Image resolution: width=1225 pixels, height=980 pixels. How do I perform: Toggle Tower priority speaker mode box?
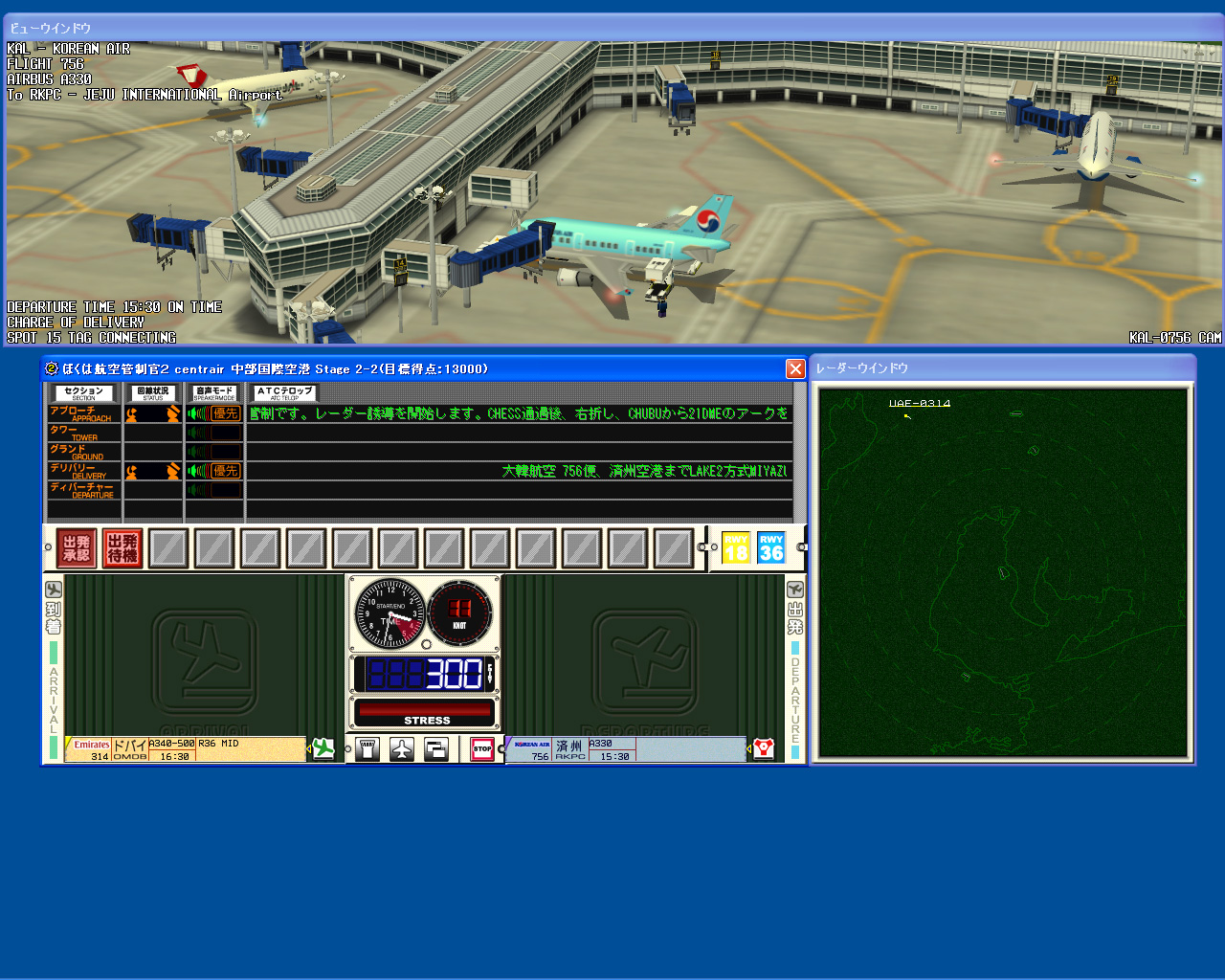point(226,433)
